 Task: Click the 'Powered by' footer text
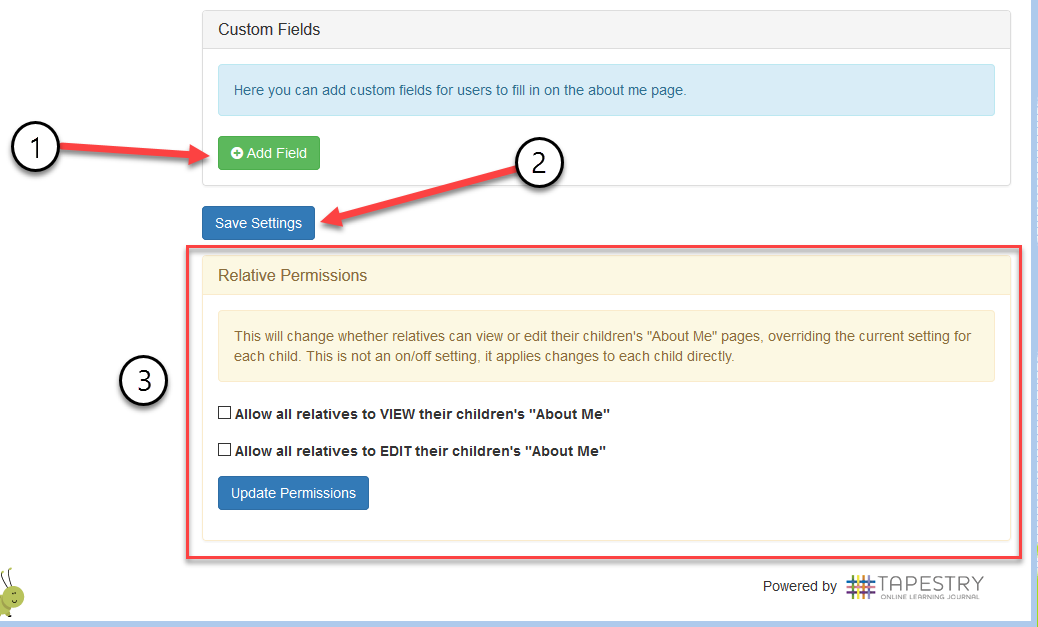coord(800,587)
